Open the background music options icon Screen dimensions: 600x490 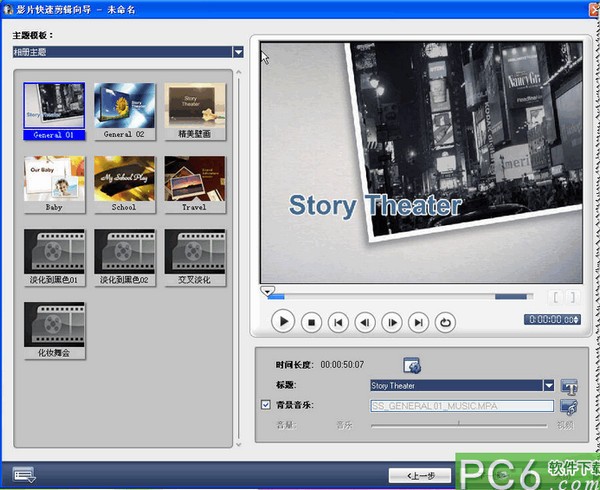click(569, 406)
